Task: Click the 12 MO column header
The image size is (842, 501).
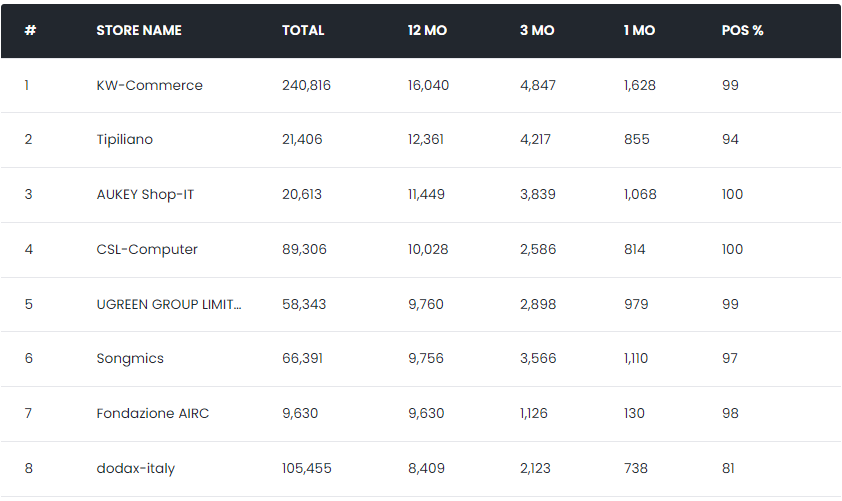Action: coord(427,30)
